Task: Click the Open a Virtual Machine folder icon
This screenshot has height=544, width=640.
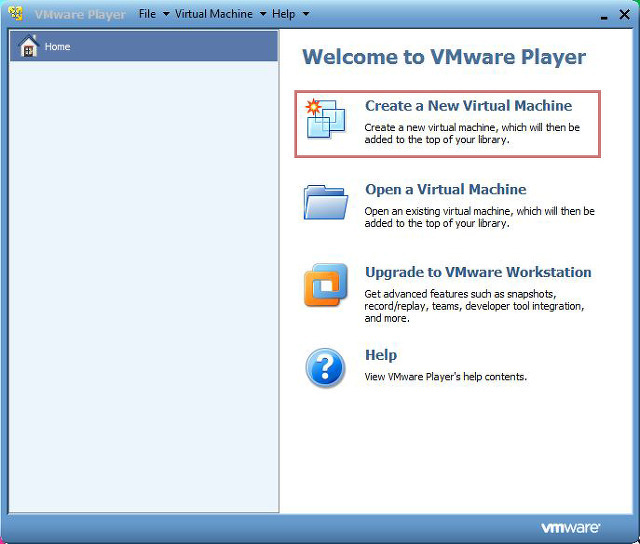Action: click(326, 202)
